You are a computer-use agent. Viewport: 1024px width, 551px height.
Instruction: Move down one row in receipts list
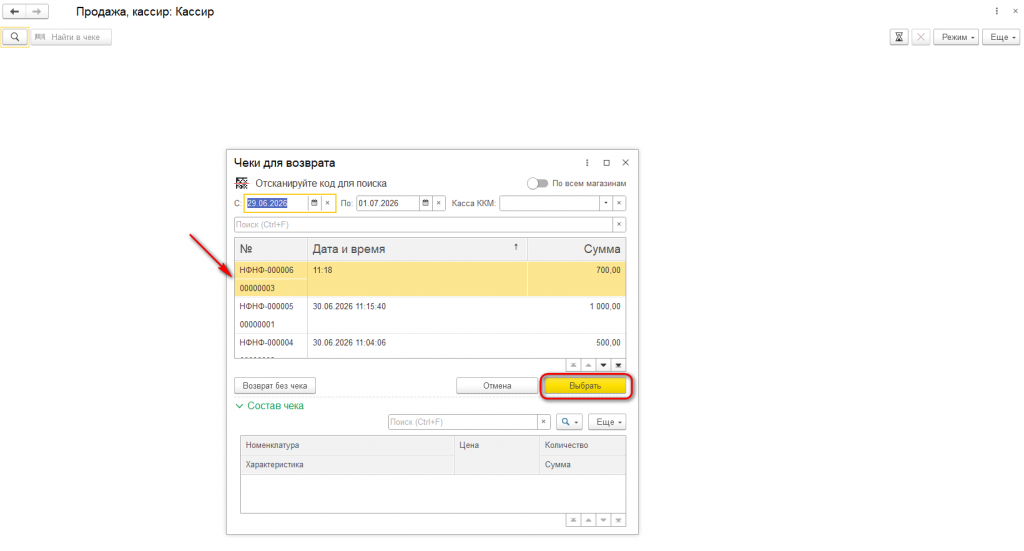[x=603, y=365]
